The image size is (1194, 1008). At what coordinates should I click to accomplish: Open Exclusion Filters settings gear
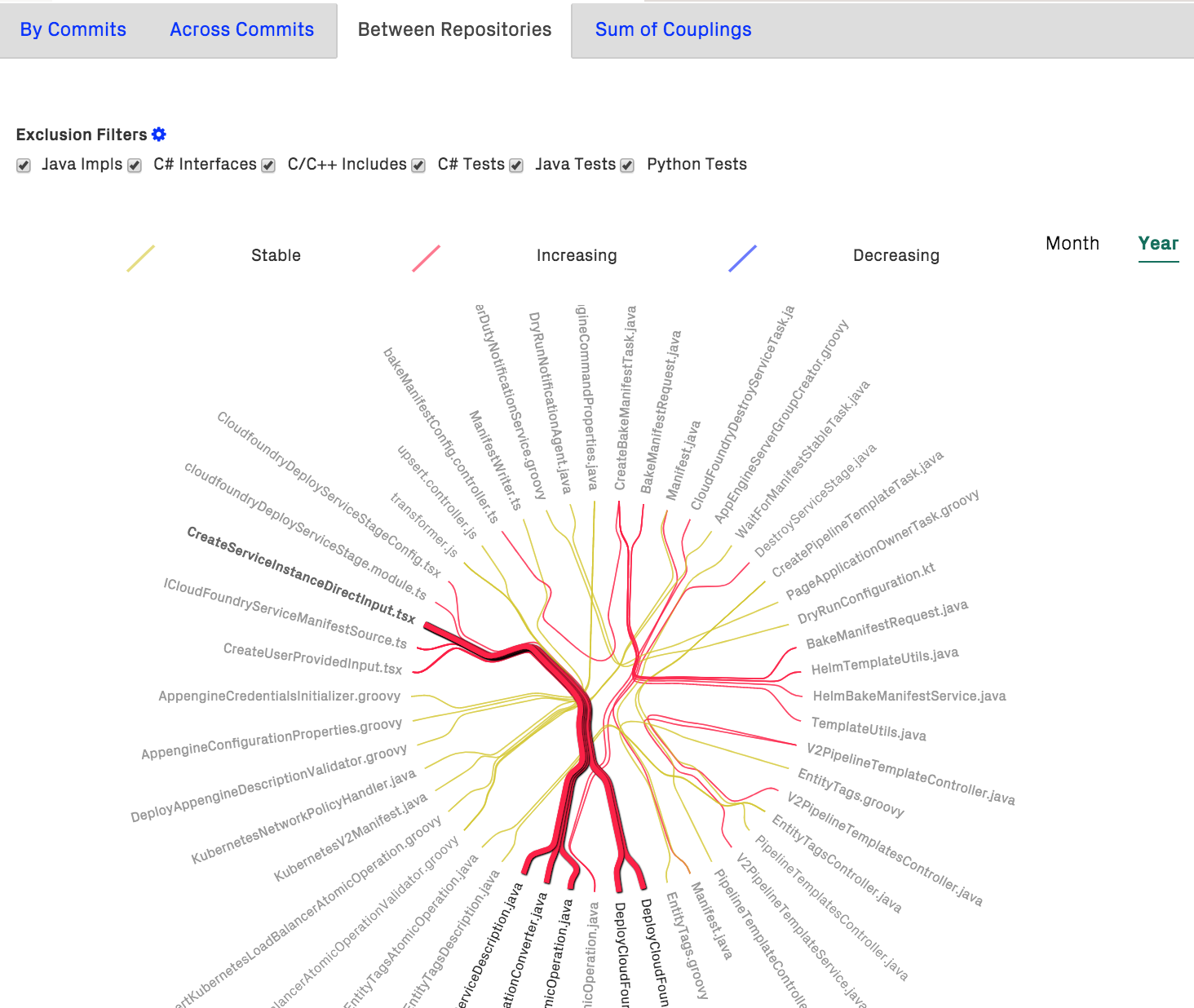(159, 135)
